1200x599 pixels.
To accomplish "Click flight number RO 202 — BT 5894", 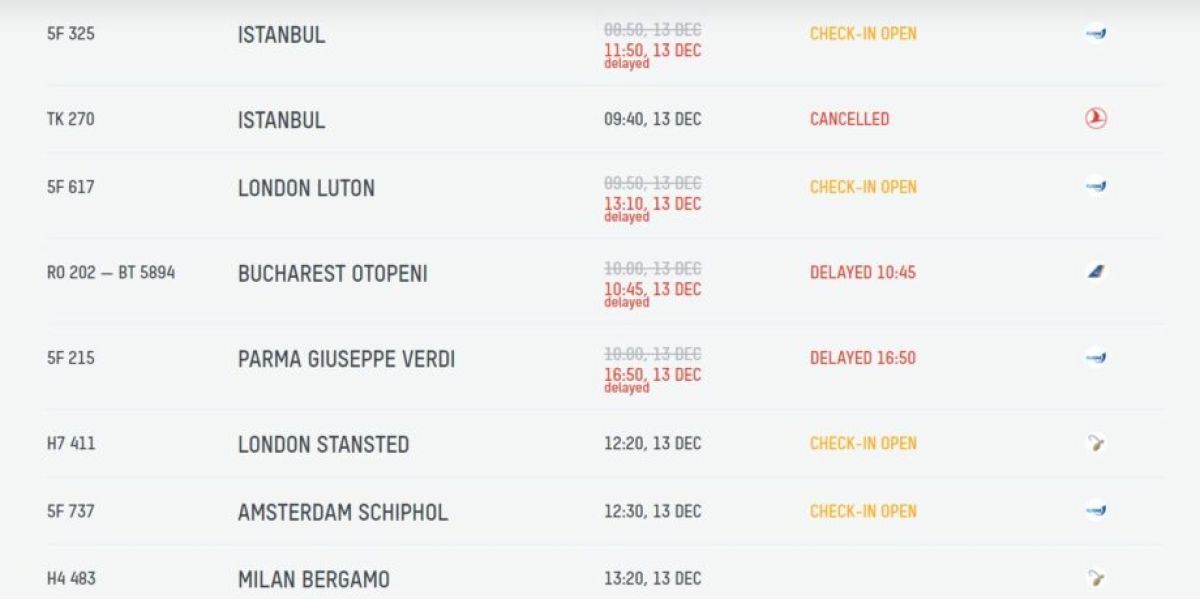I will [111, 272].
